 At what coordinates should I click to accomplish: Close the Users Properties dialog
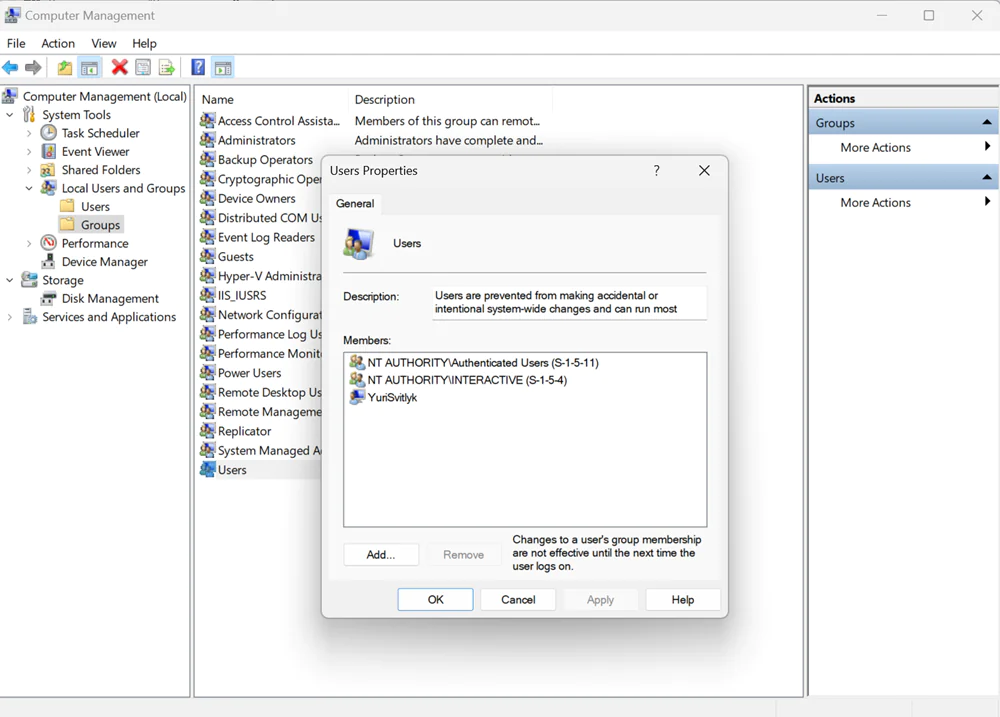point(704,170)
